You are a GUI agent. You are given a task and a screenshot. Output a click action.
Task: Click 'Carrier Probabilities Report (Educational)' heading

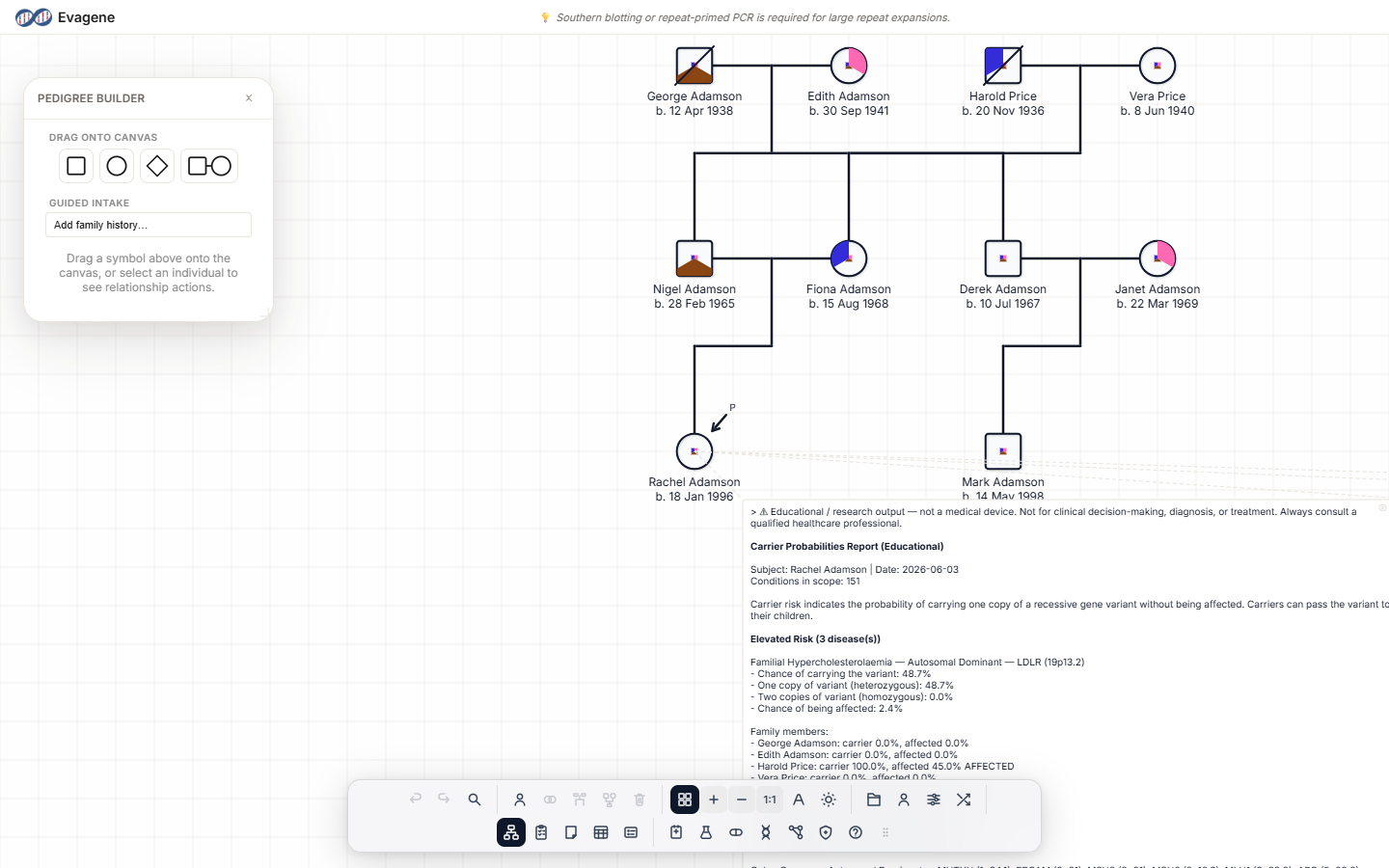point(847,546)
